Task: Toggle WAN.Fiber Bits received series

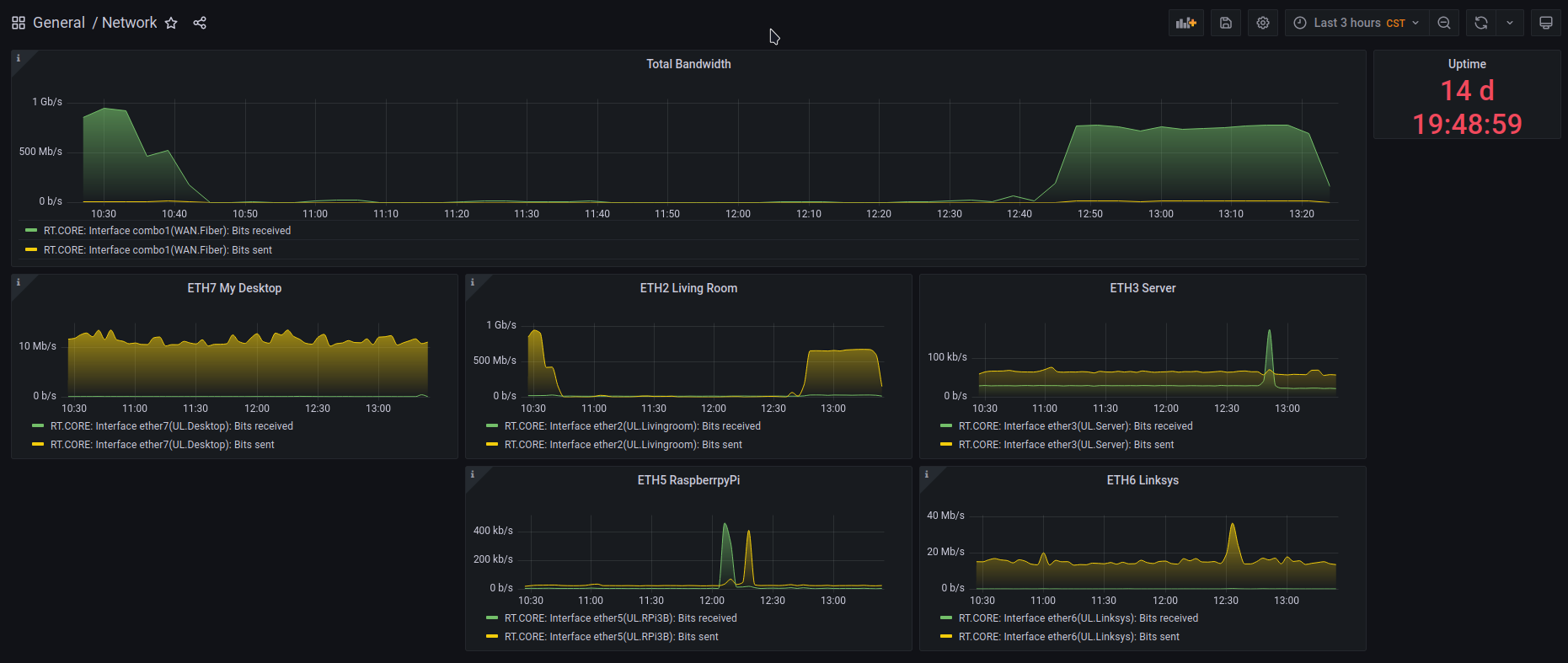Action: [x=167, y=231]
